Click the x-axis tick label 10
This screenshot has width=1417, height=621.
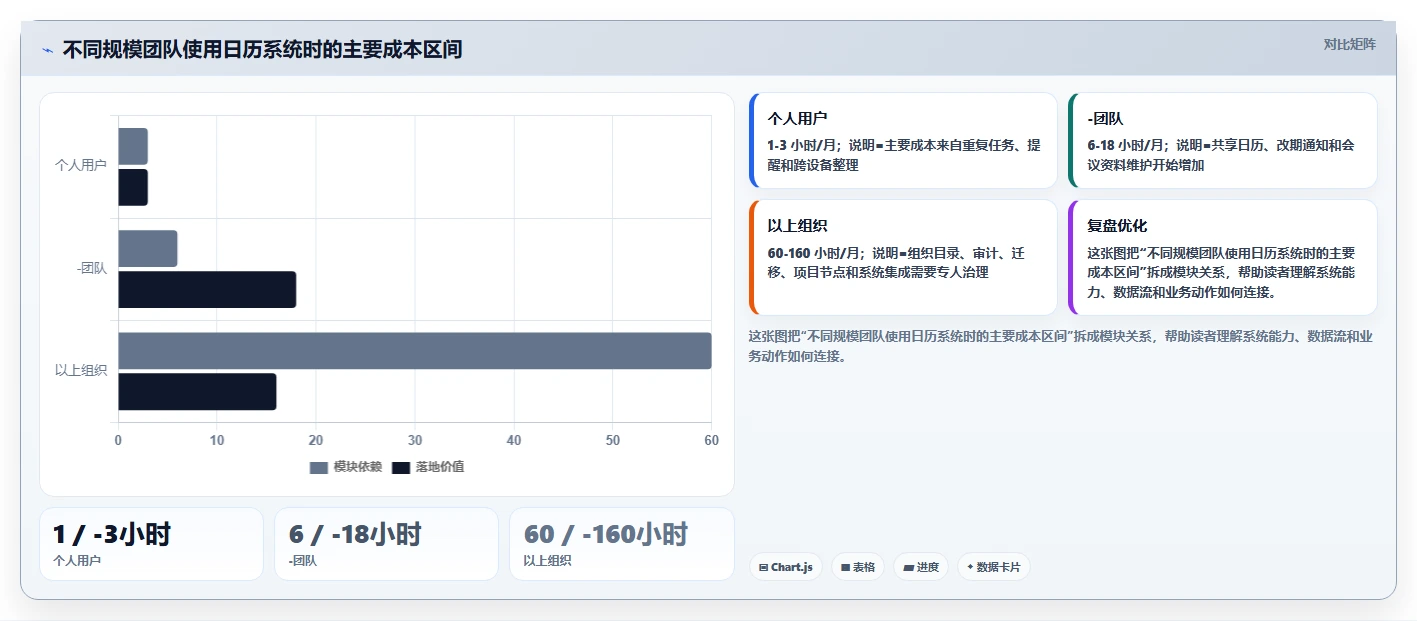click(x=217, y=440)
